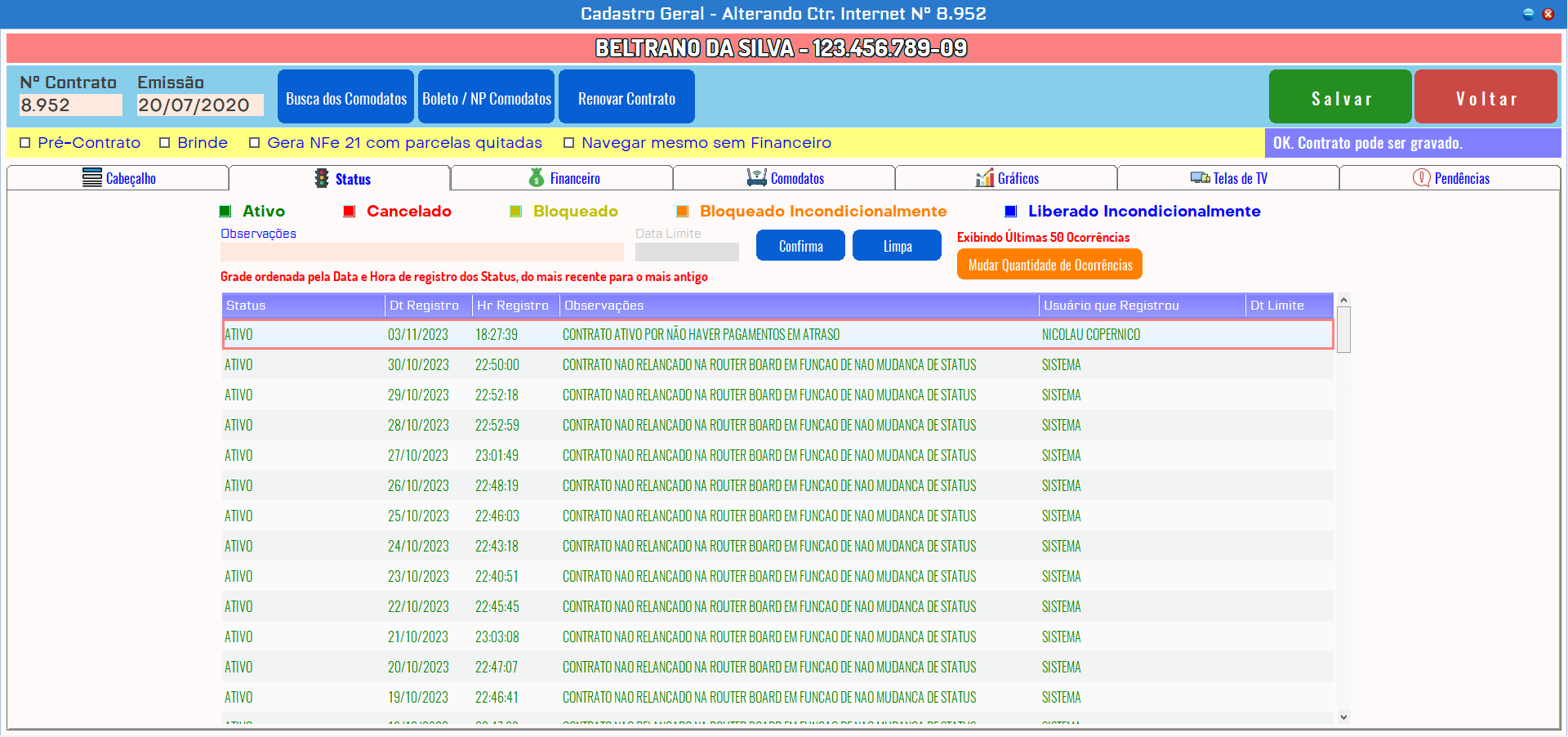
Task: Click the Emissão date field
Action: (200, 105)
